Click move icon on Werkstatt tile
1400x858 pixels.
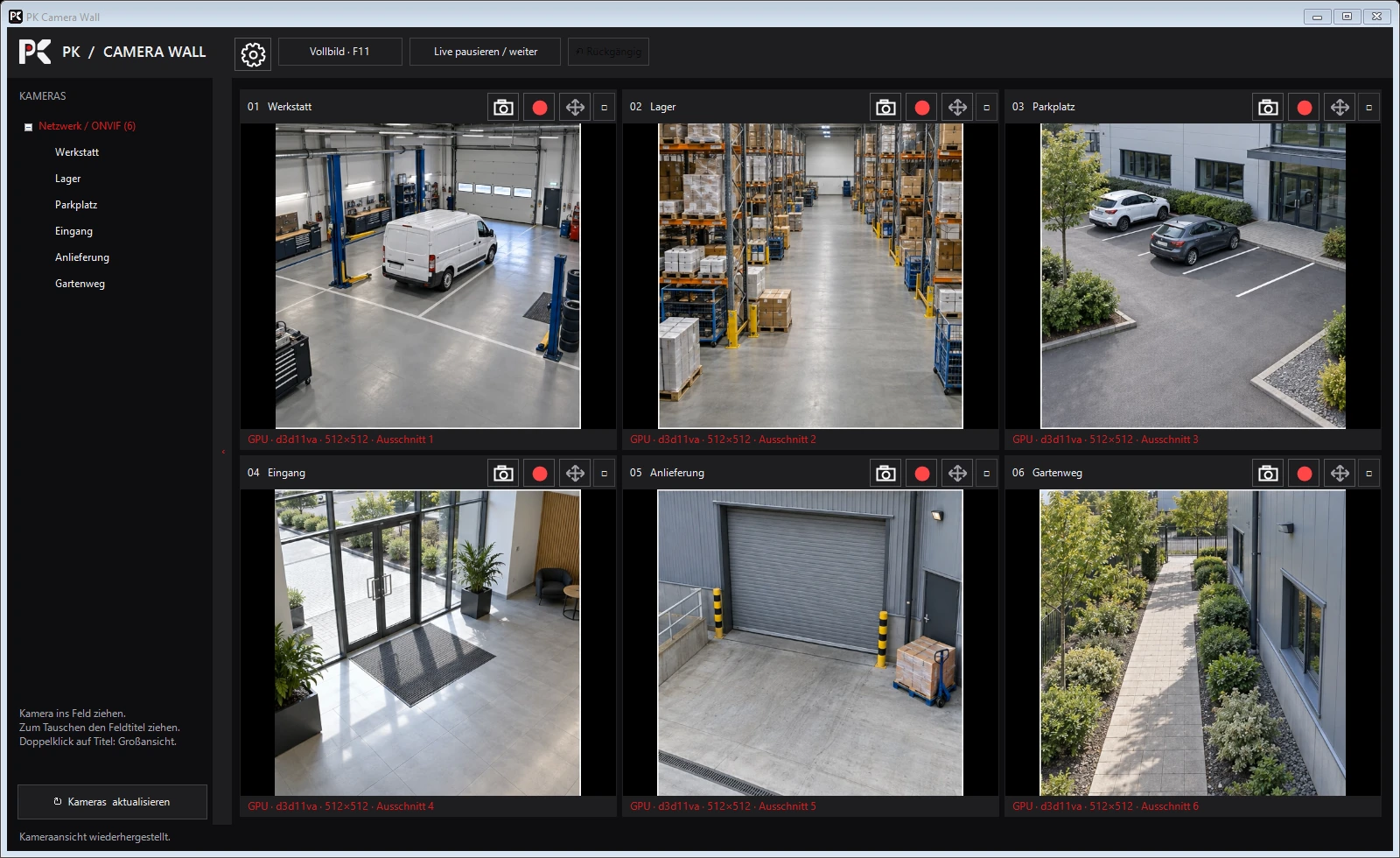(x=575, y=107)
